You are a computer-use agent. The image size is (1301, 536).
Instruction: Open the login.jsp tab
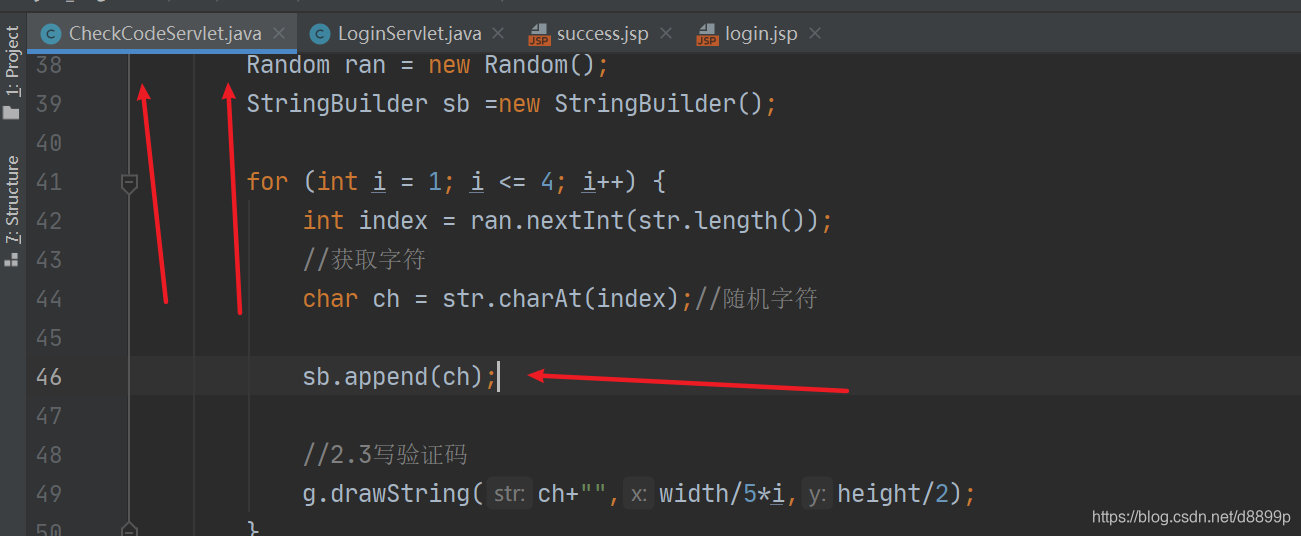(761, 34)
